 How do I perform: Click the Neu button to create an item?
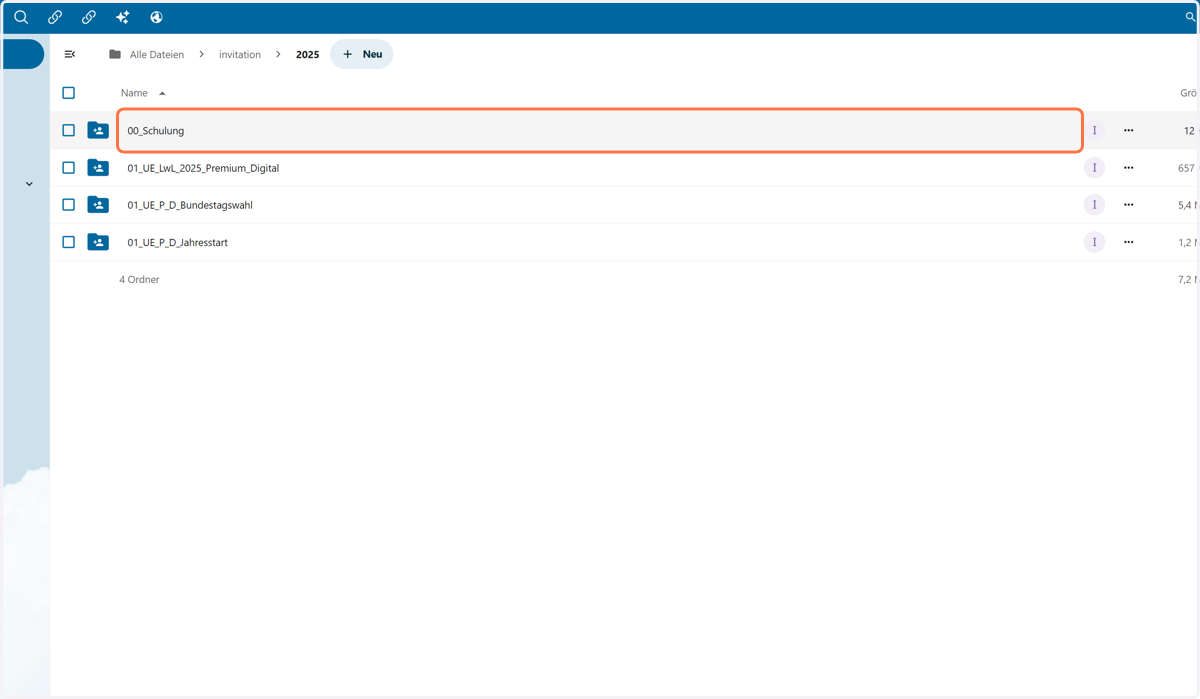362,54
